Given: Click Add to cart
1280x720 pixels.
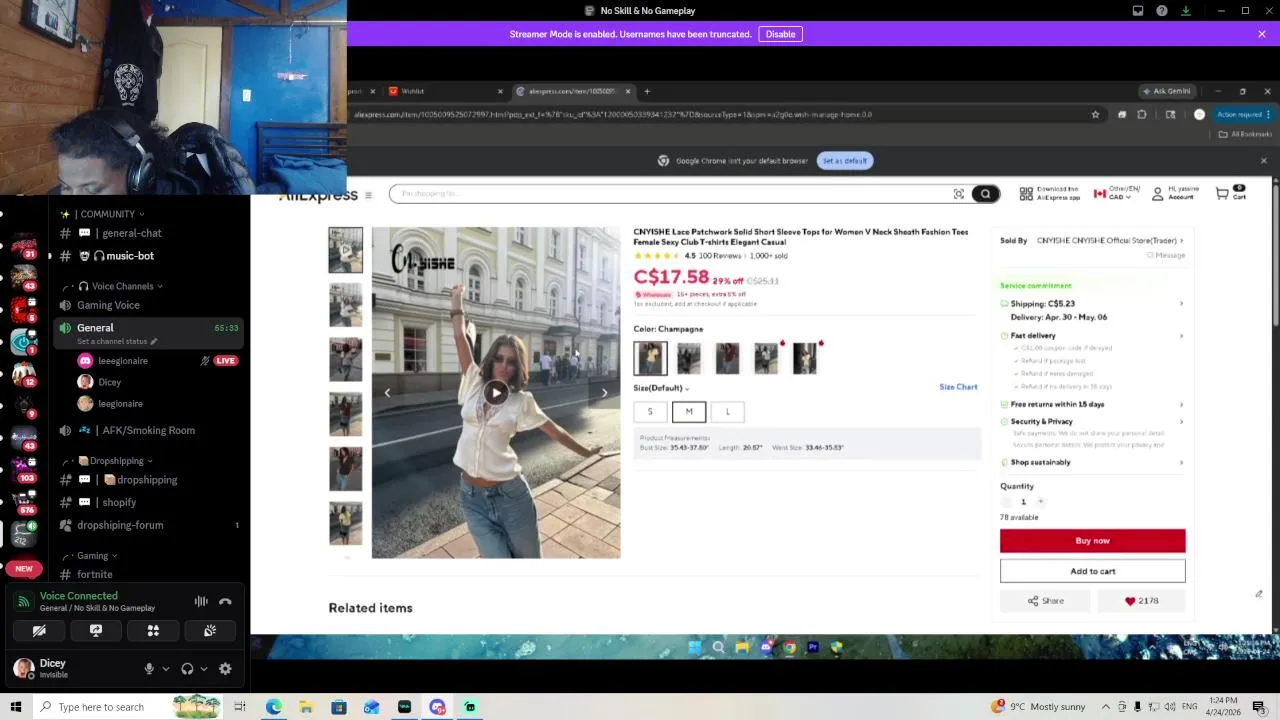Looking at the screenshot, I should pyautogui.click(x=1092, y=571).
